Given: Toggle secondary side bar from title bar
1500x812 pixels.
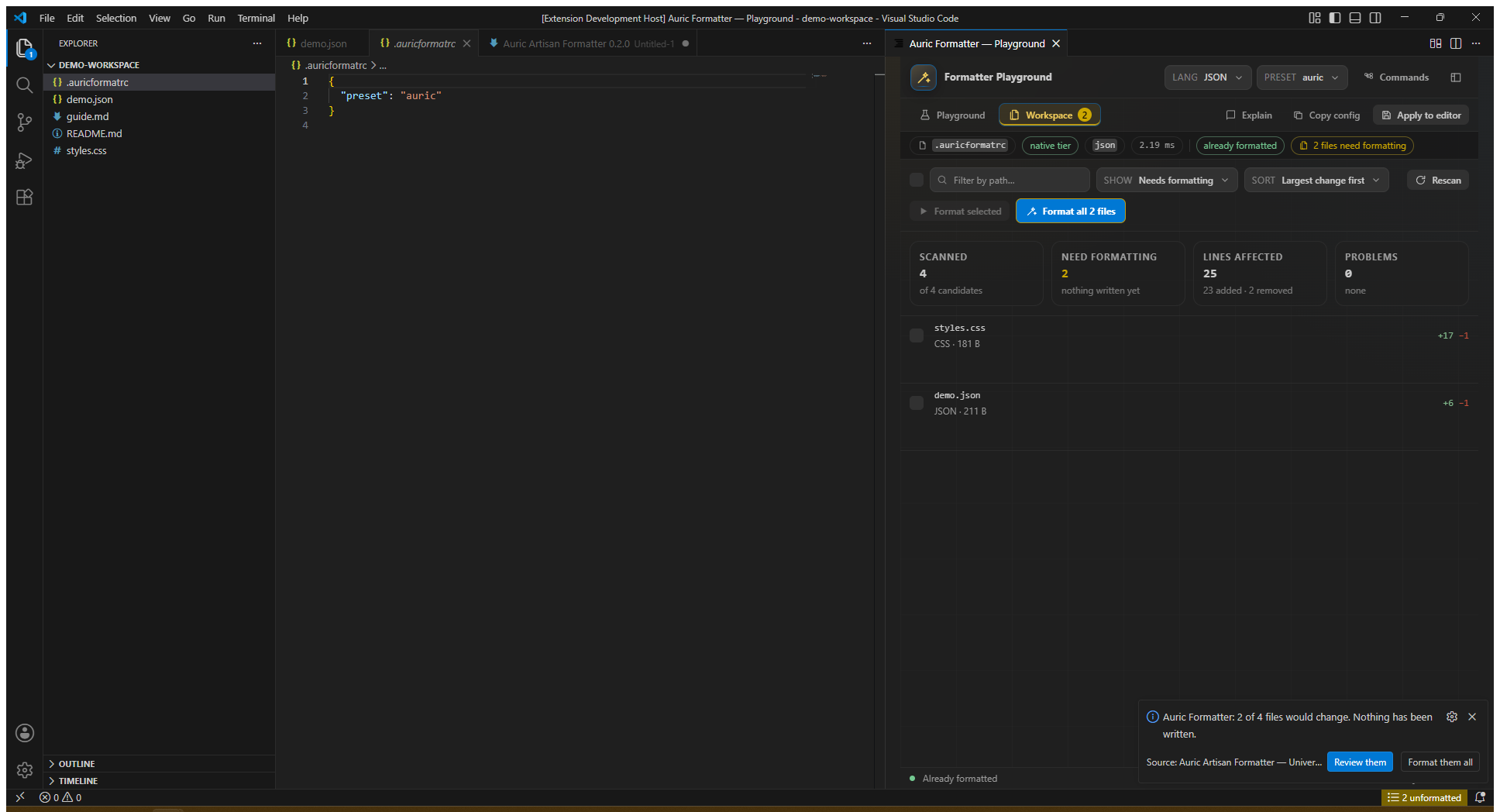Looking at the screenshot, I should tap(1375, 18).
